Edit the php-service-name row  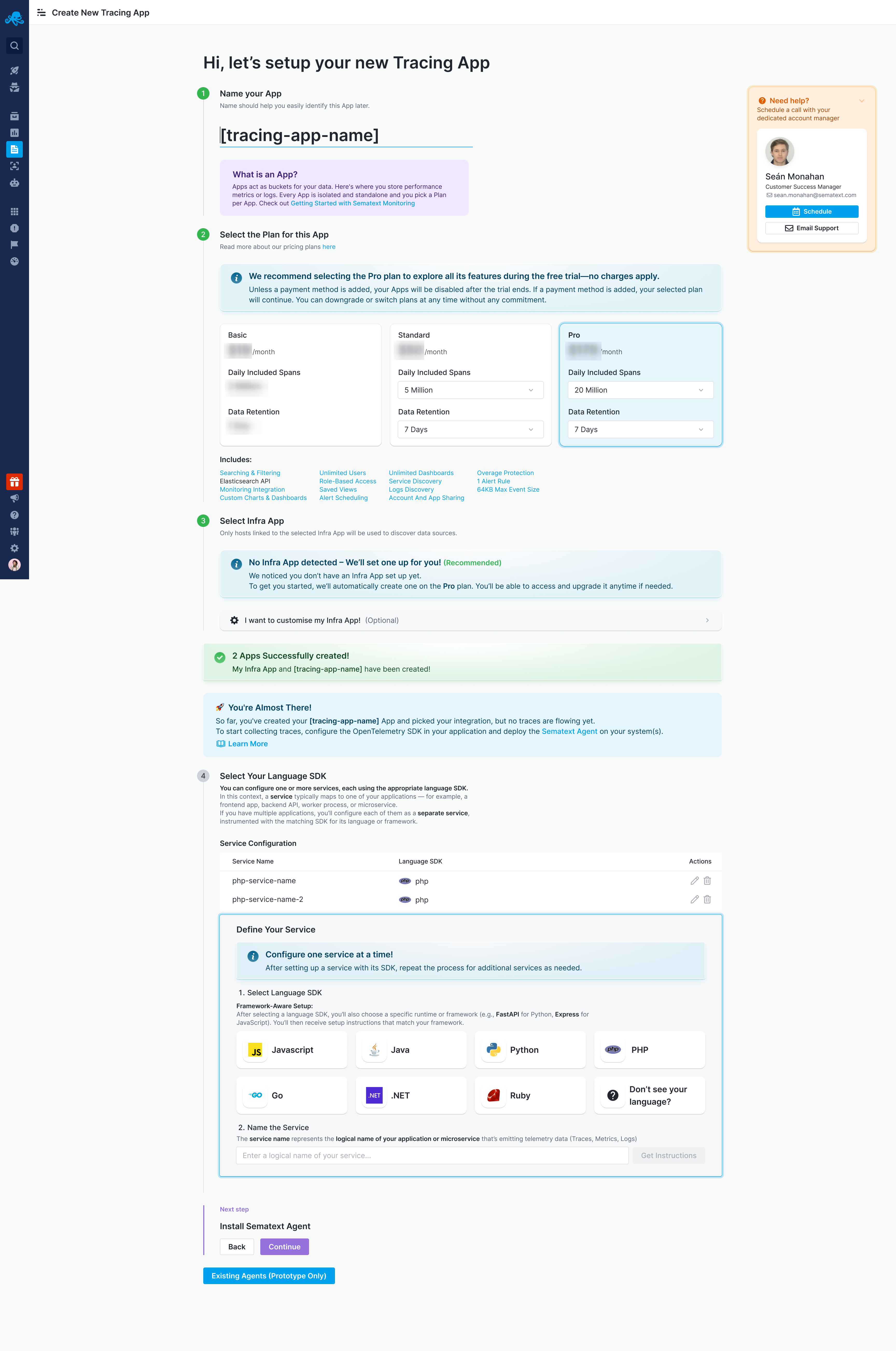(694, 881)
